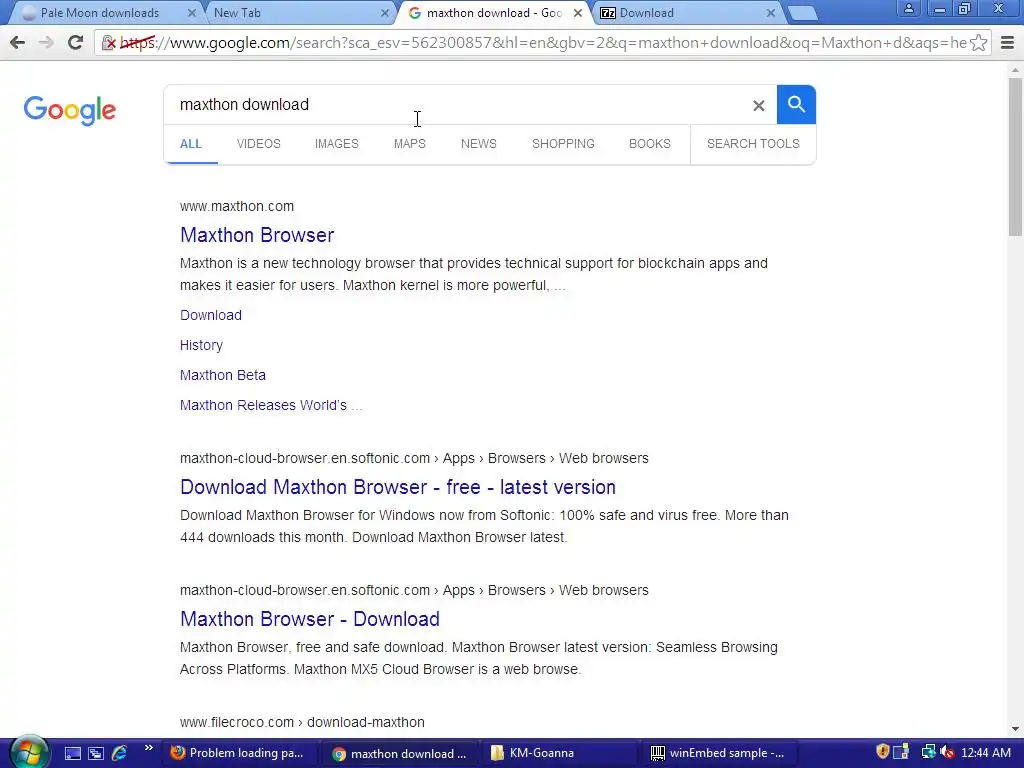This screenshot has height=768, width=1024.
Task: Clear the search box with X
Action: click(758, 105)
